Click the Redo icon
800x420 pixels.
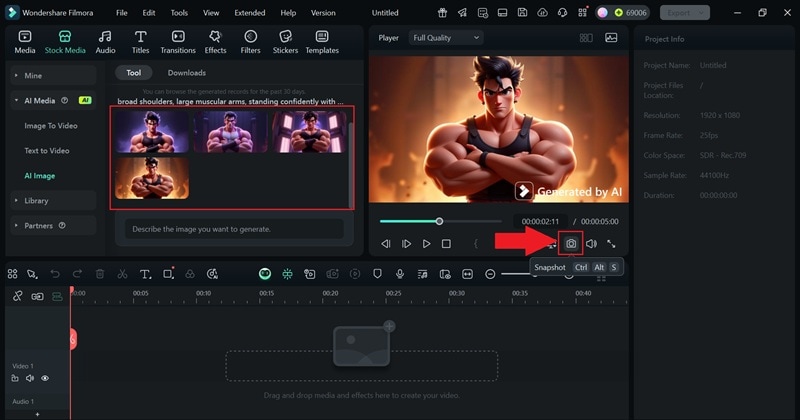(x=77, y=274)
